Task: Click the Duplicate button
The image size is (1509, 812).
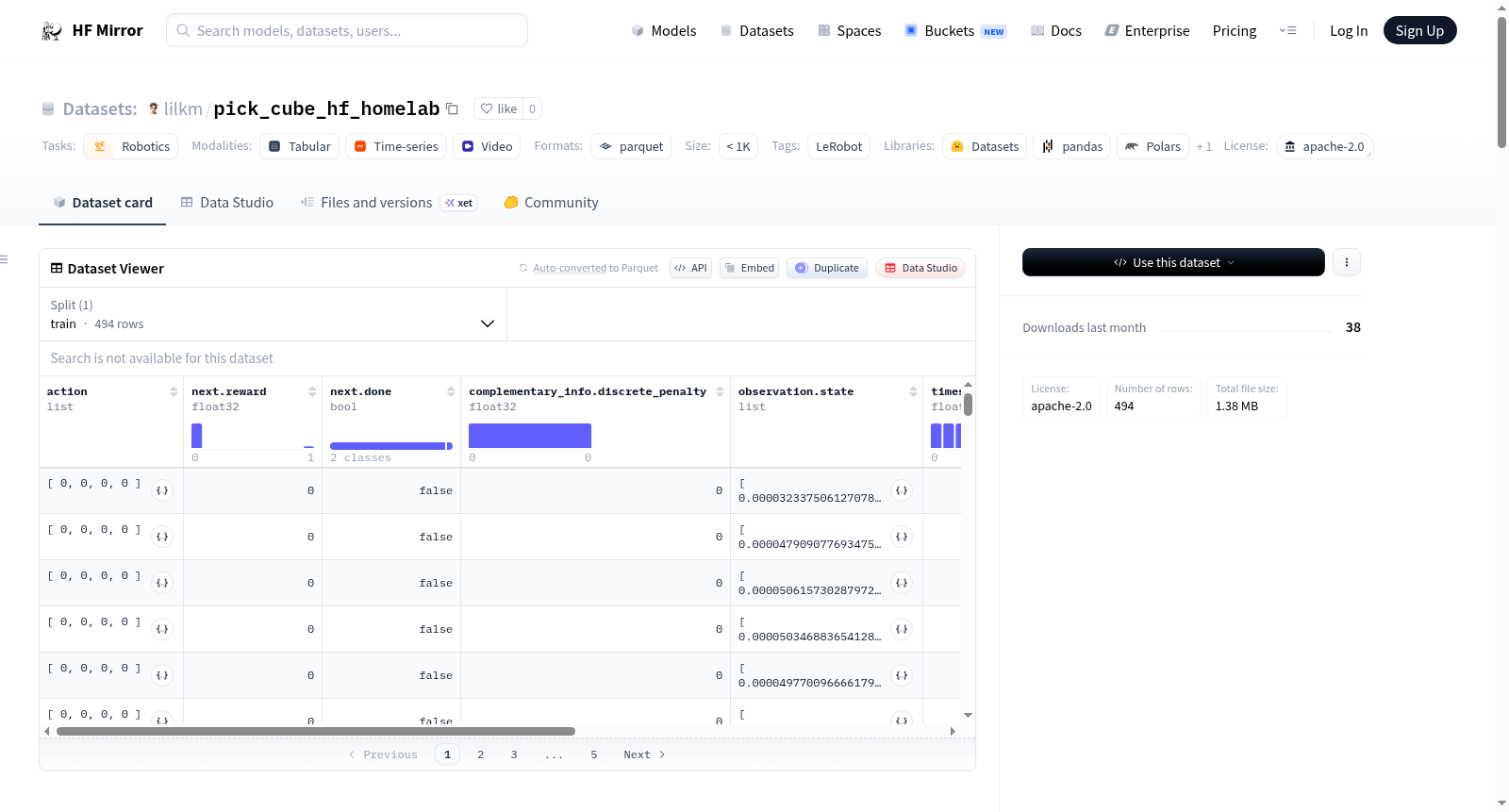Action: click(x=827, y=268)
